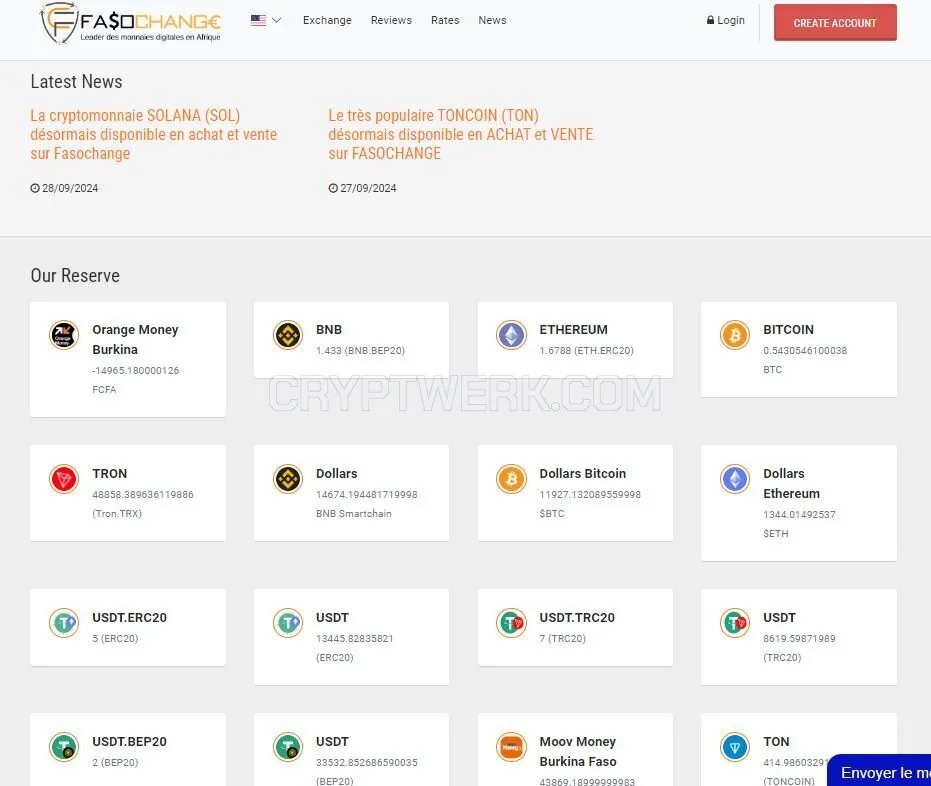
Task: Open the Rates page
Action: pos(445,20)
